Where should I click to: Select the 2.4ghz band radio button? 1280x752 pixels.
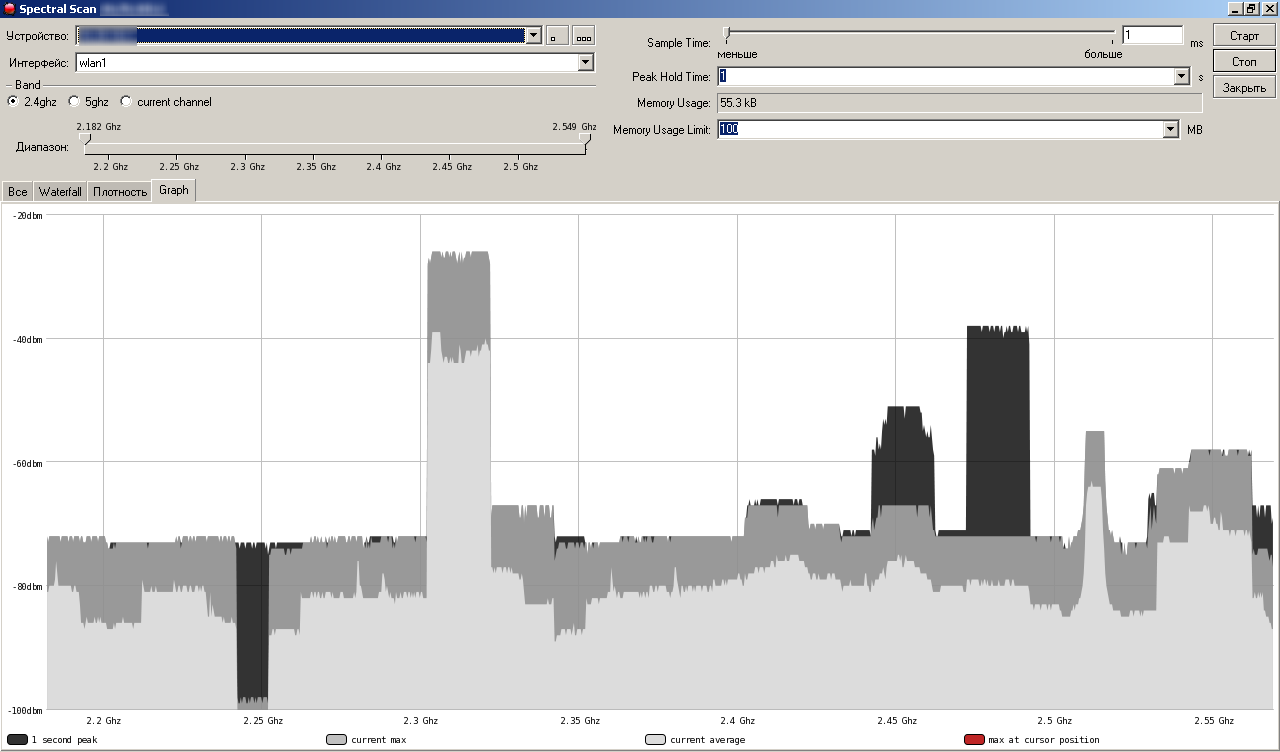(13, 102)
